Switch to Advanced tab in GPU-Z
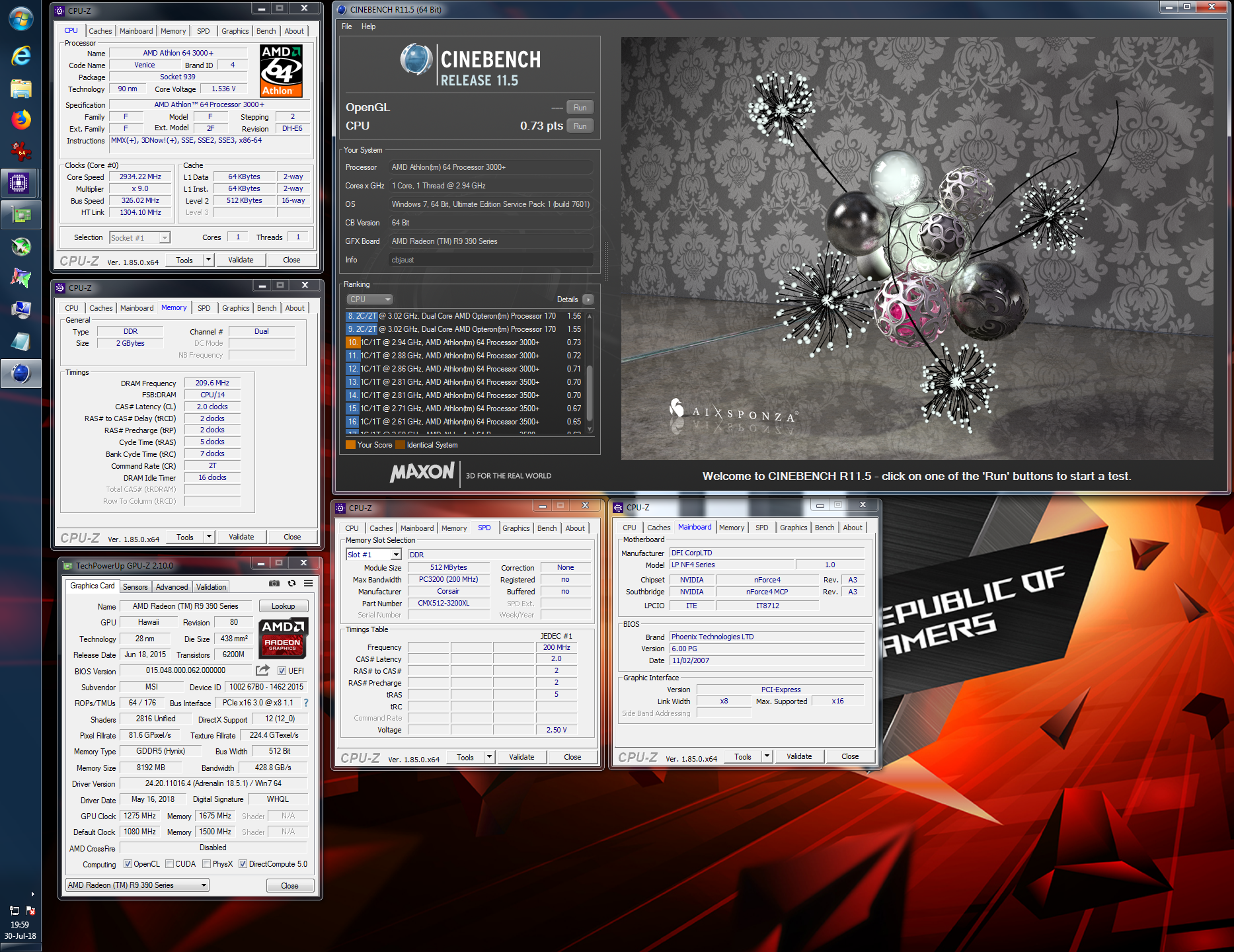1234x952 pixels. 172,587
